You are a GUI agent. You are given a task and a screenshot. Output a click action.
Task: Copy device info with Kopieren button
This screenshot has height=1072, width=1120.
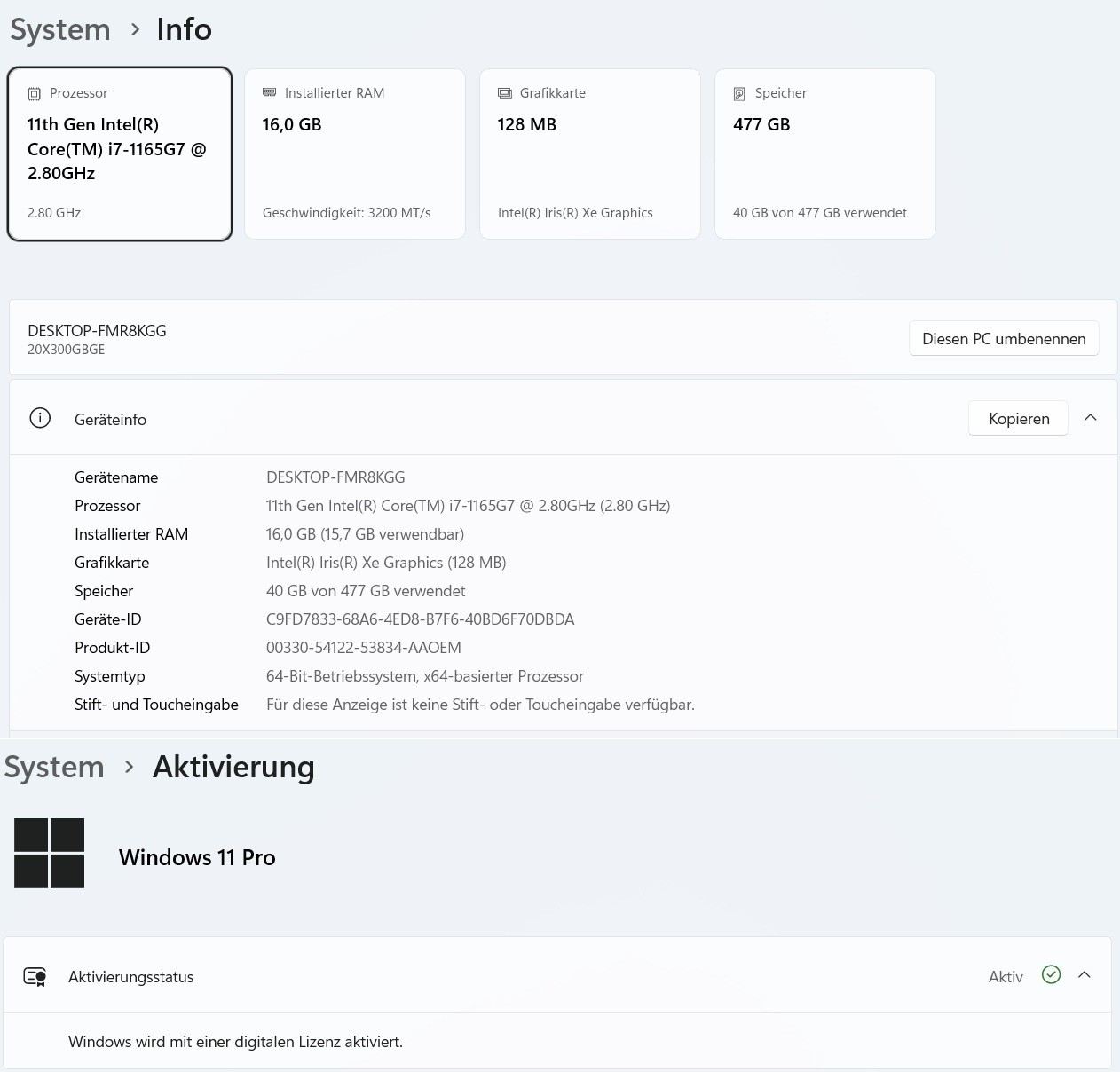coord(1019,419)
